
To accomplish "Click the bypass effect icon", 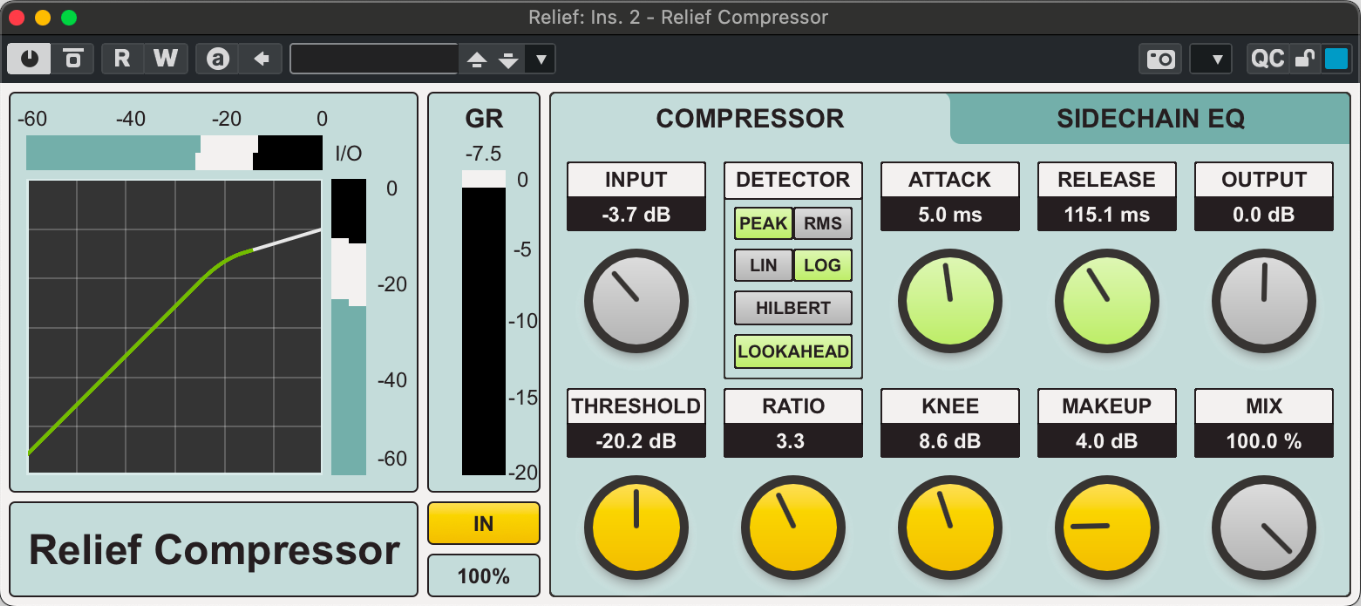I will 73,59.
